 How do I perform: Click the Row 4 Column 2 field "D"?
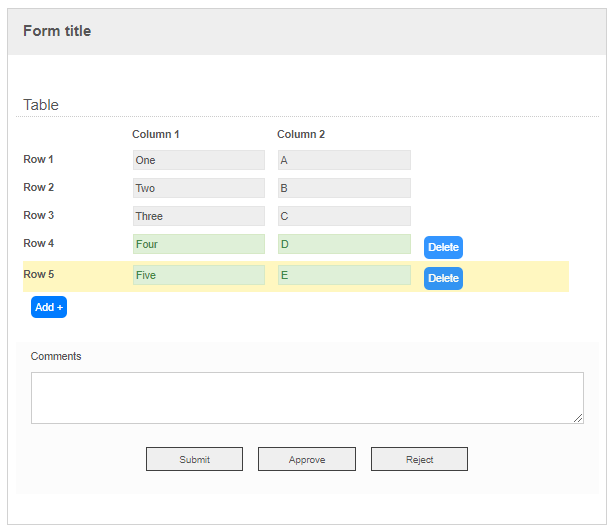343,244
